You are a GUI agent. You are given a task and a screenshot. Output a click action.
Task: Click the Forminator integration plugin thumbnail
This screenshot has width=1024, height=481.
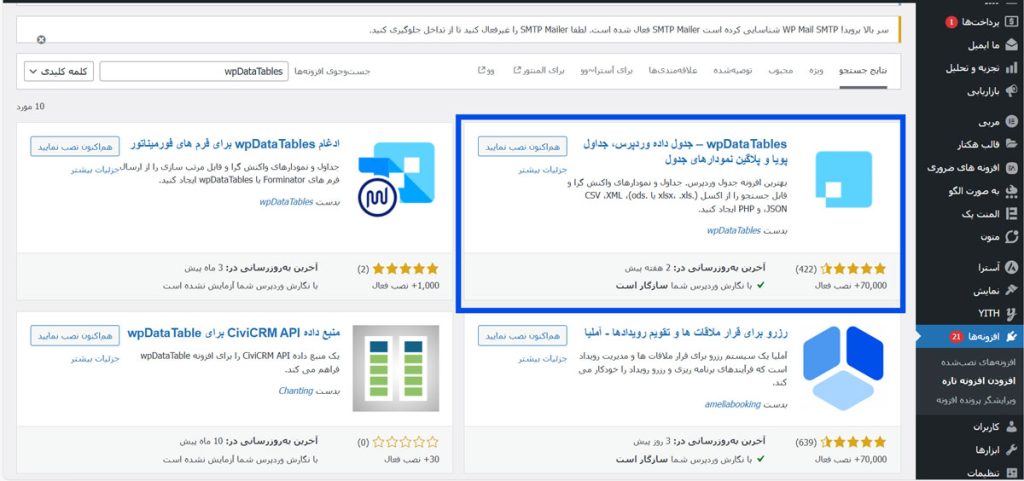396,179
